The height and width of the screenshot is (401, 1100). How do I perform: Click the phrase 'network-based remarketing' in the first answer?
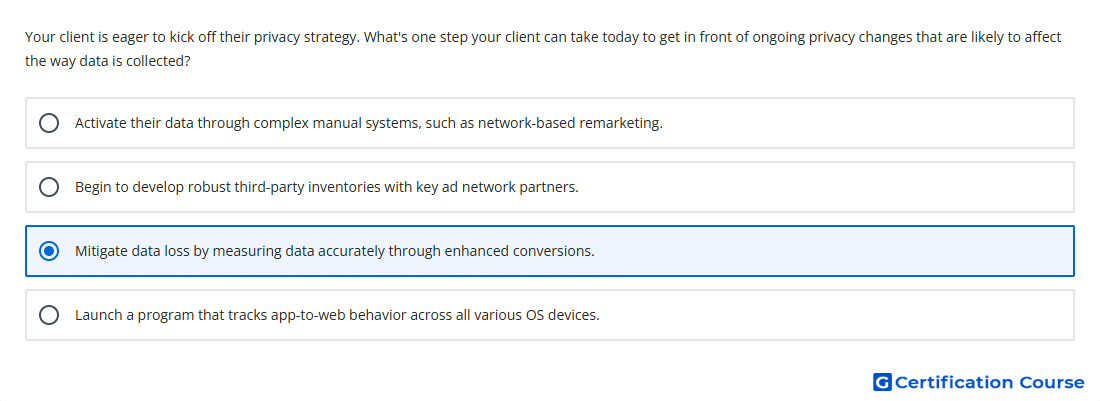tap(570, 123)
